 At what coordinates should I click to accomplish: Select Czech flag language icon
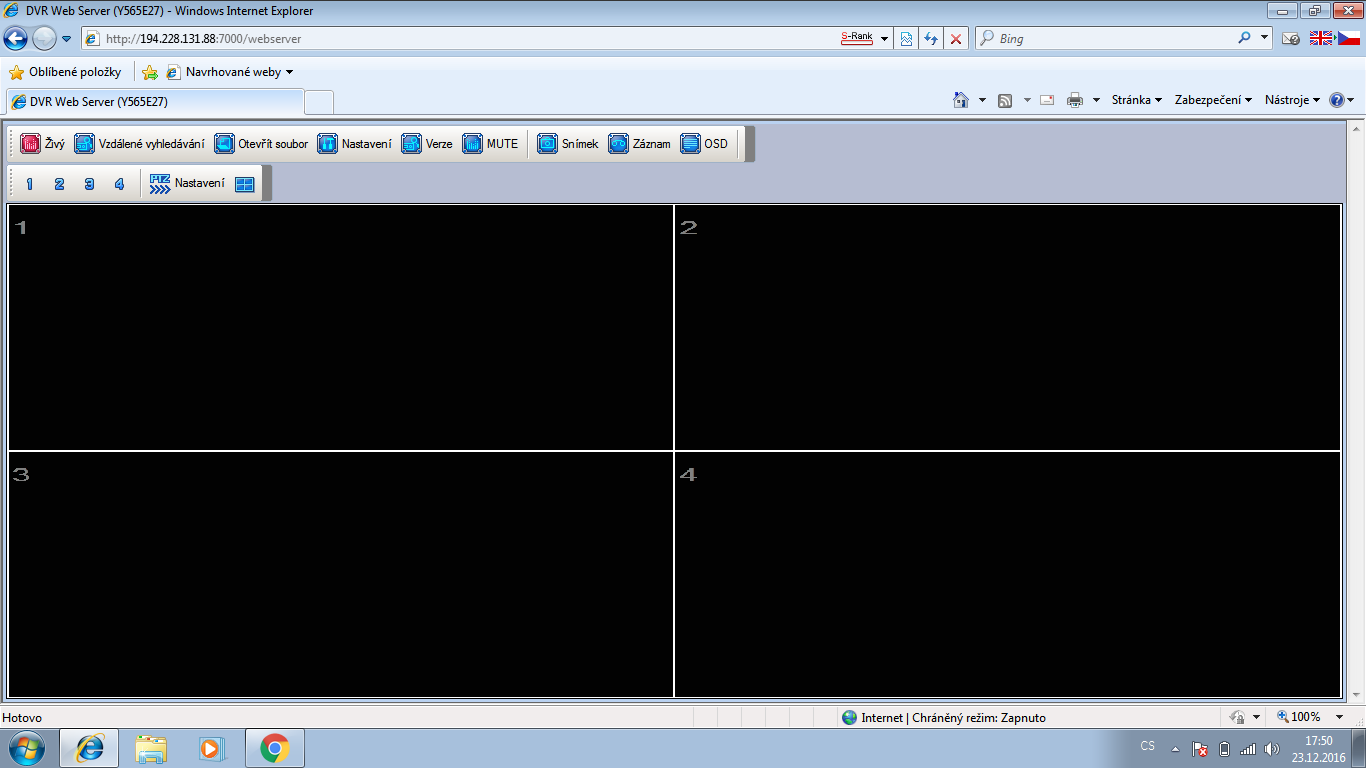[x=1350, y=38]
